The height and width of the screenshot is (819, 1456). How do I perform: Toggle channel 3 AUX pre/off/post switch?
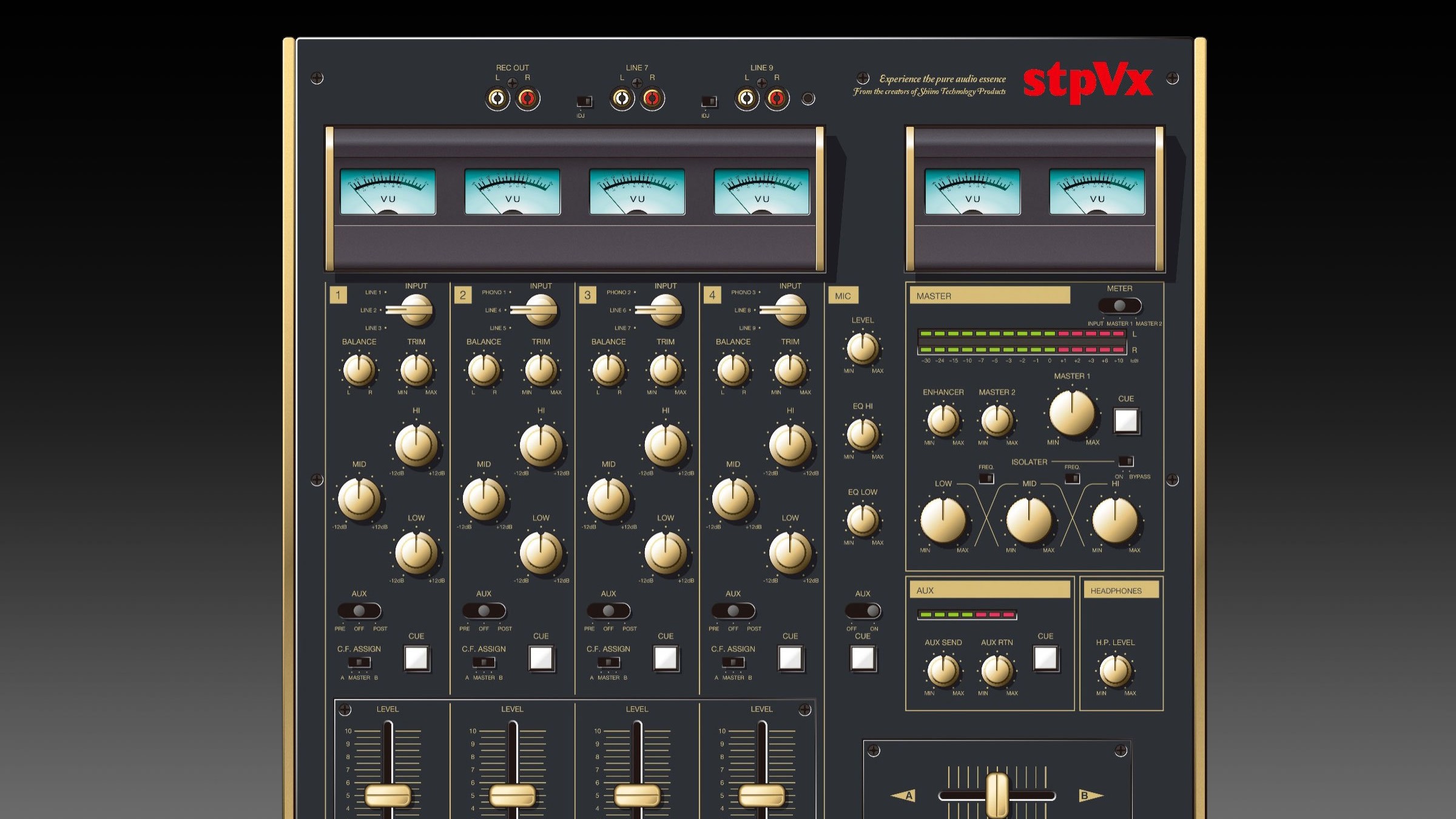click(x=608, y=611)
